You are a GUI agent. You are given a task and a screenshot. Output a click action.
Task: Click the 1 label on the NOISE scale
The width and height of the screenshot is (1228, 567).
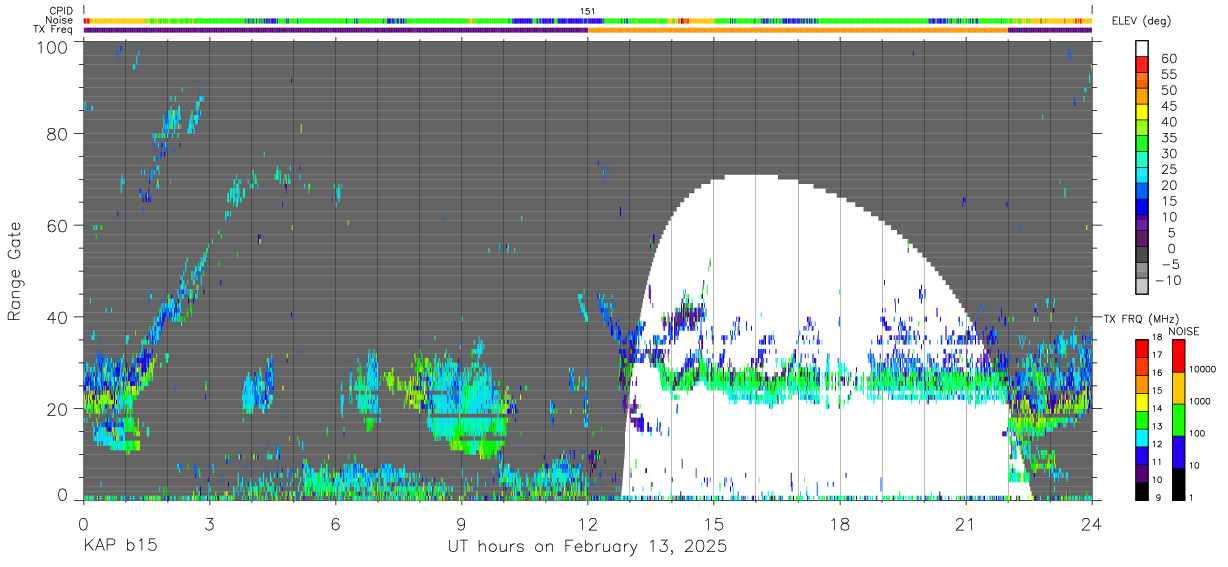tap(1192, 497)
